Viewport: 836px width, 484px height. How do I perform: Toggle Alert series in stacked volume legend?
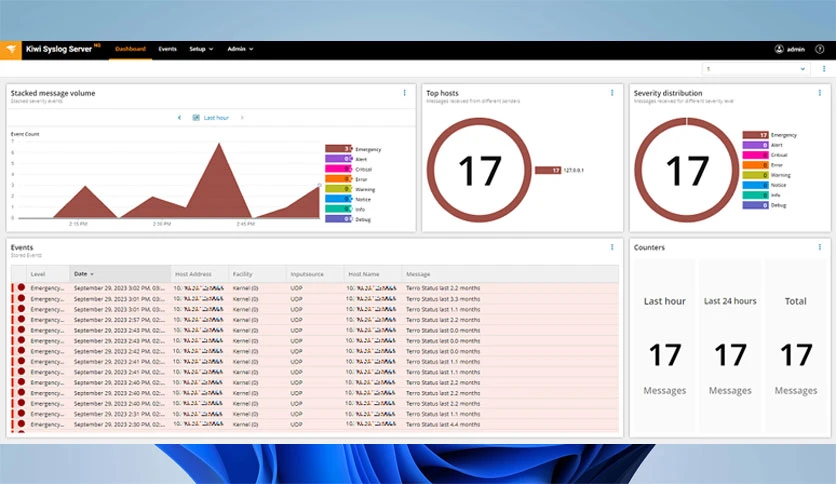pyautogui.click(x=347, y=159)
